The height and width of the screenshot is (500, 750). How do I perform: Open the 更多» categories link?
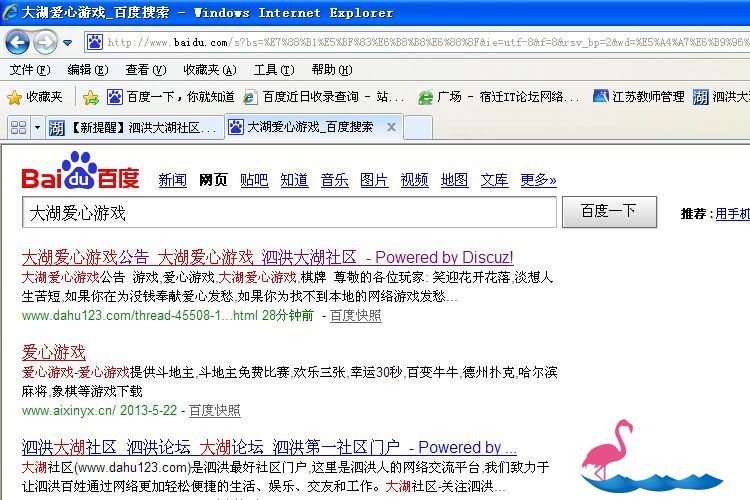coord(538,180)
